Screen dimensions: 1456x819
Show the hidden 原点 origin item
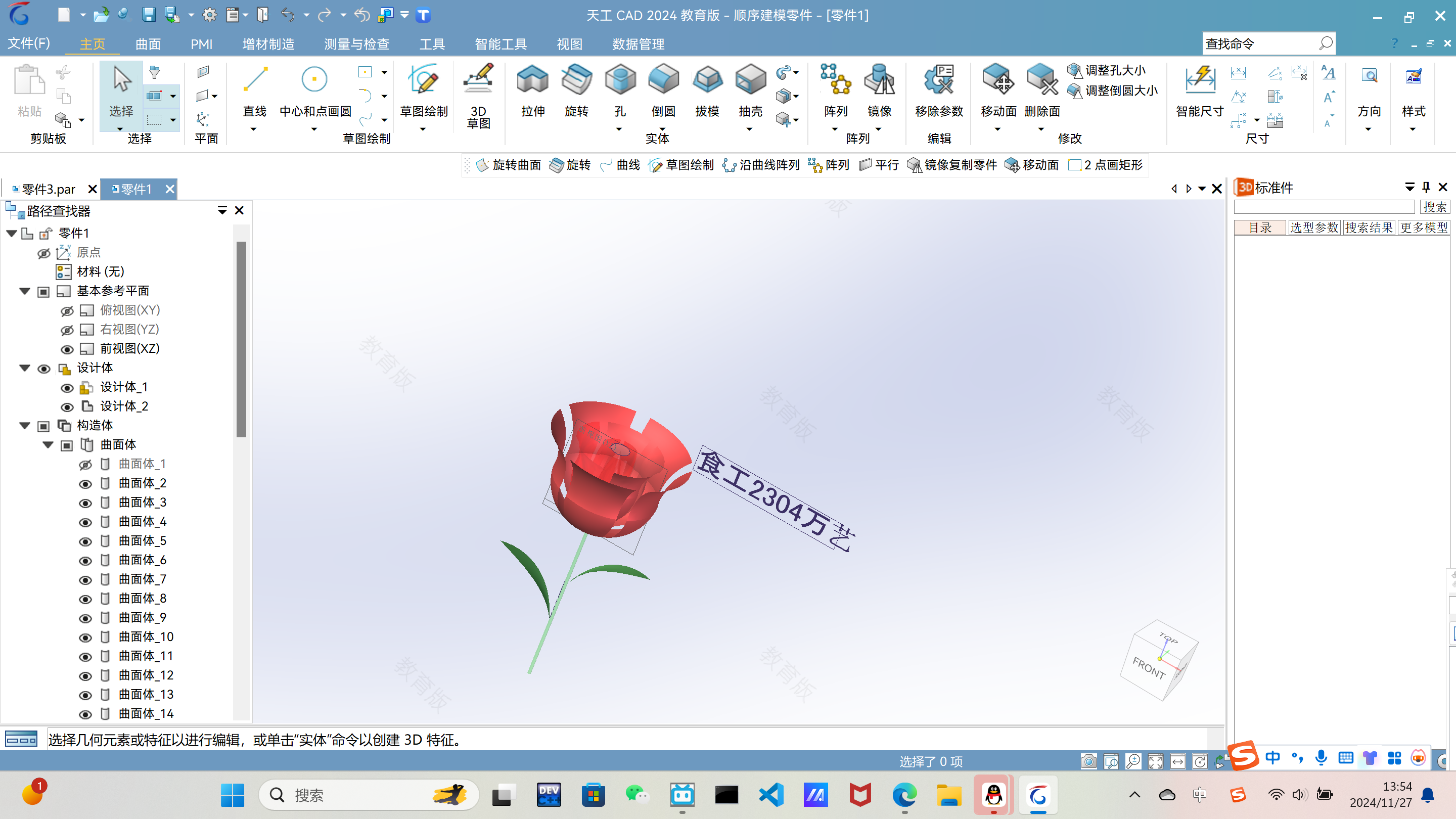click(43, 253)
